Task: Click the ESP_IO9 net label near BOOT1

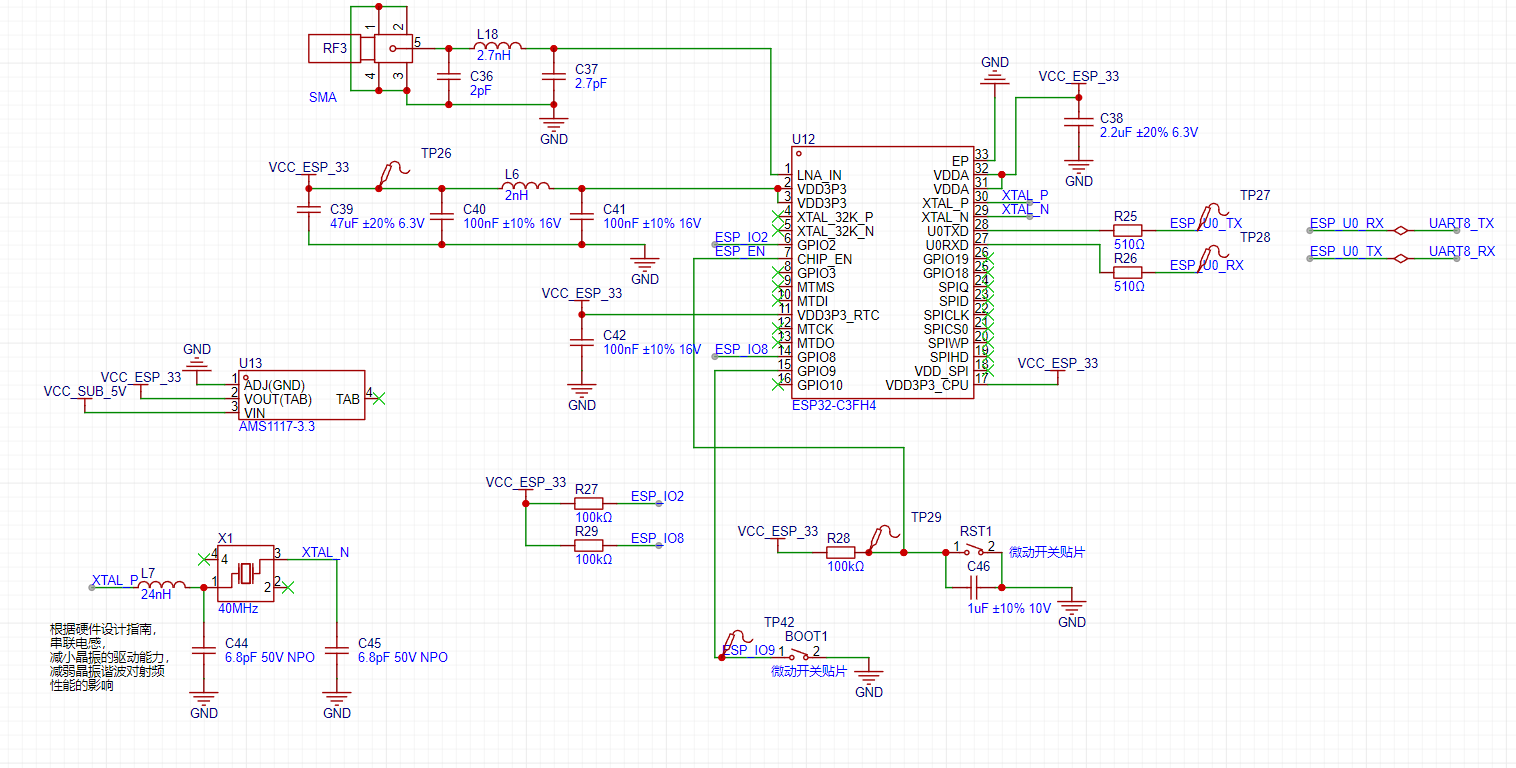Action: [748, 650]
